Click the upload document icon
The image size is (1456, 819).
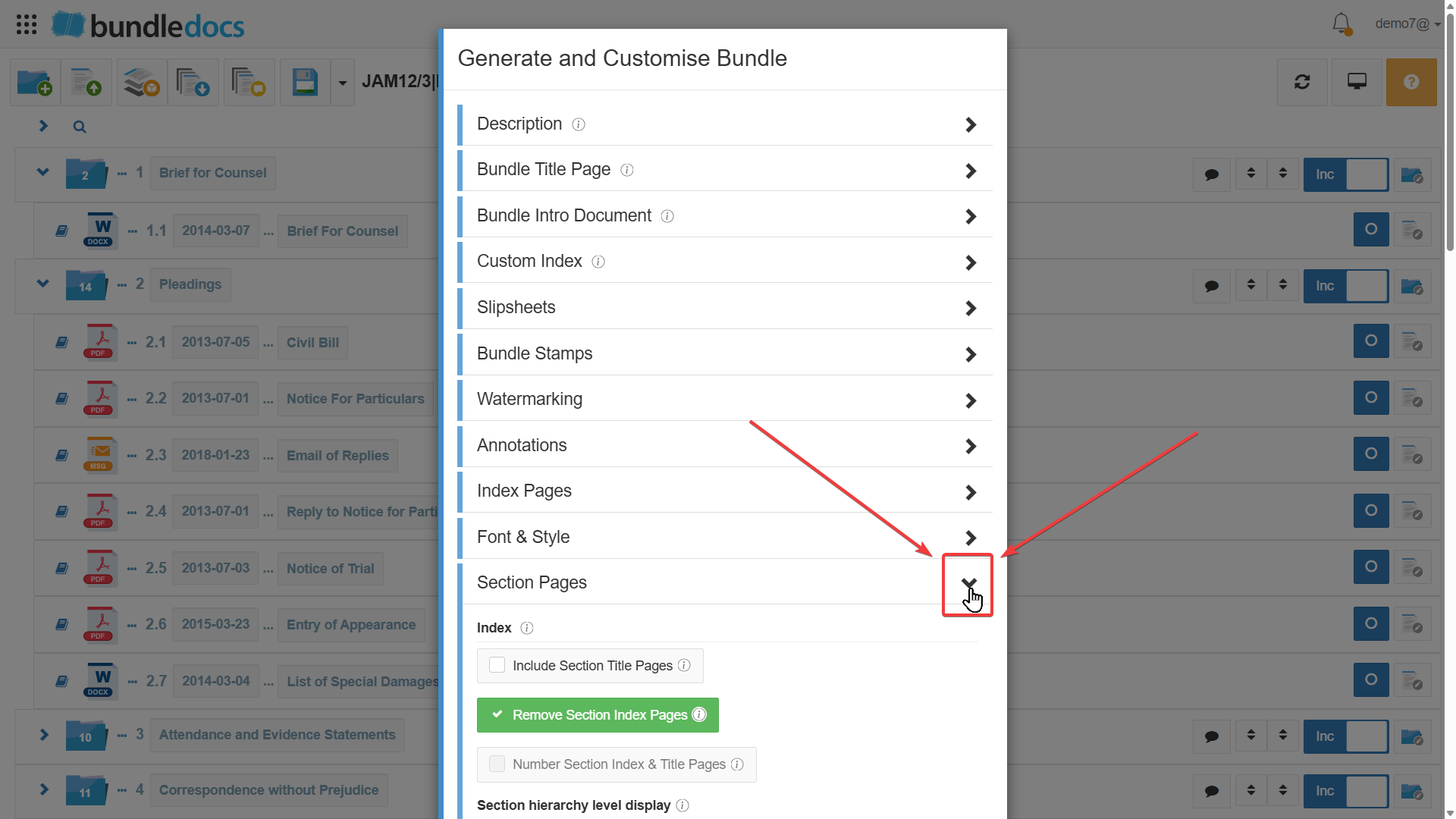pyautogui.click(x=86, y=82)
